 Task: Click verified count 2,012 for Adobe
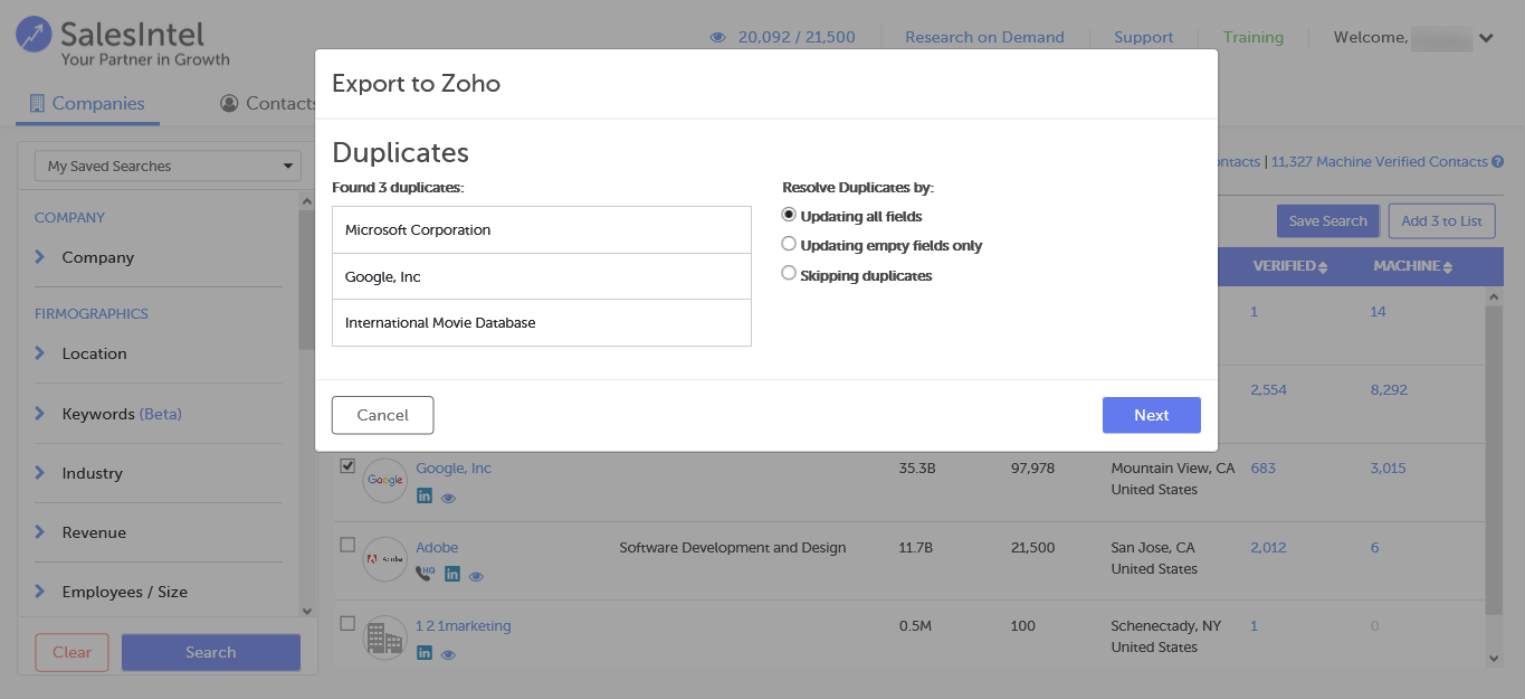pos(1268,547)
